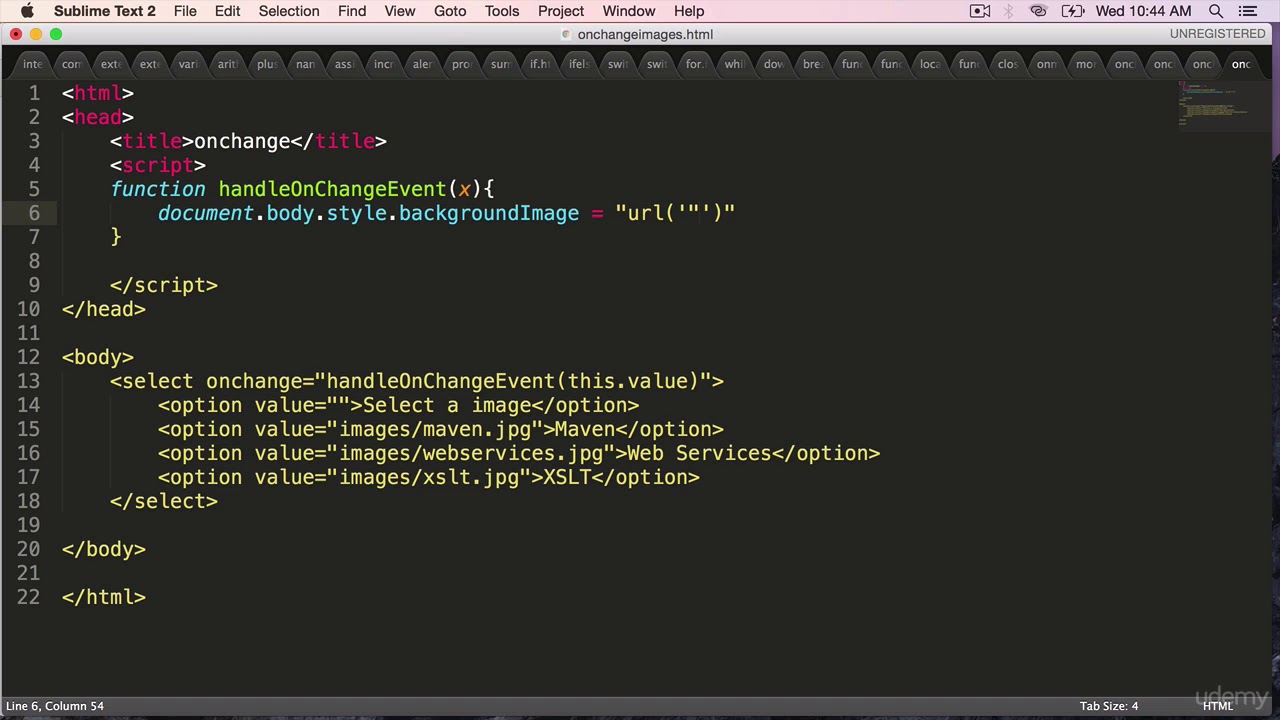
Task: Click the "url('"')" string on line 6
Action: coord(675,213)
